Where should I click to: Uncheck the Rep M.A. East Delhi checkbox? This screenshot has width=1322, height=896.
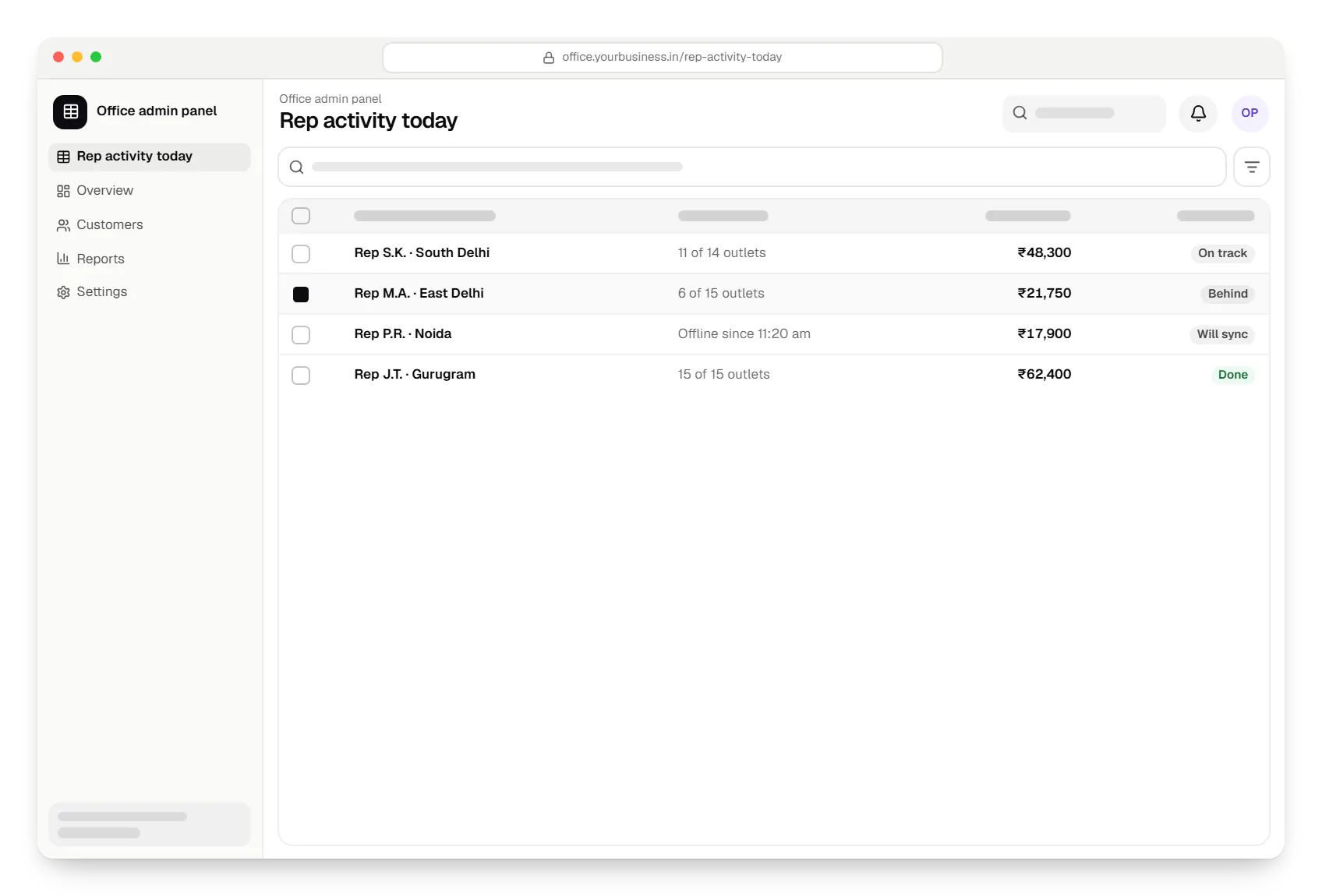301,295
